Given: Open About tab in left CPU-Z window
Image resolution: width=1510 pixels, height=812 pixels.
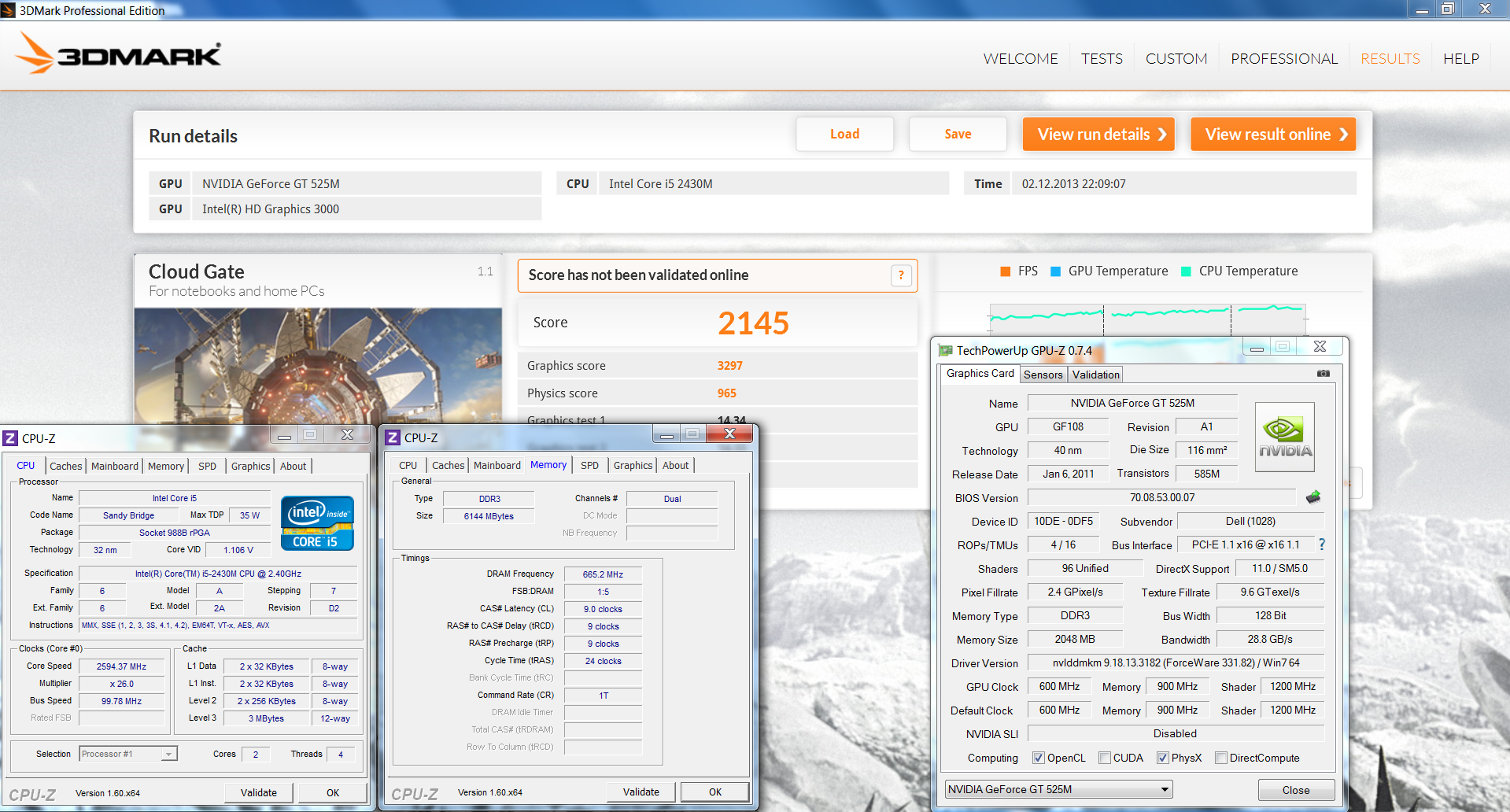Looking at the screenshot, I should (294, 466).
